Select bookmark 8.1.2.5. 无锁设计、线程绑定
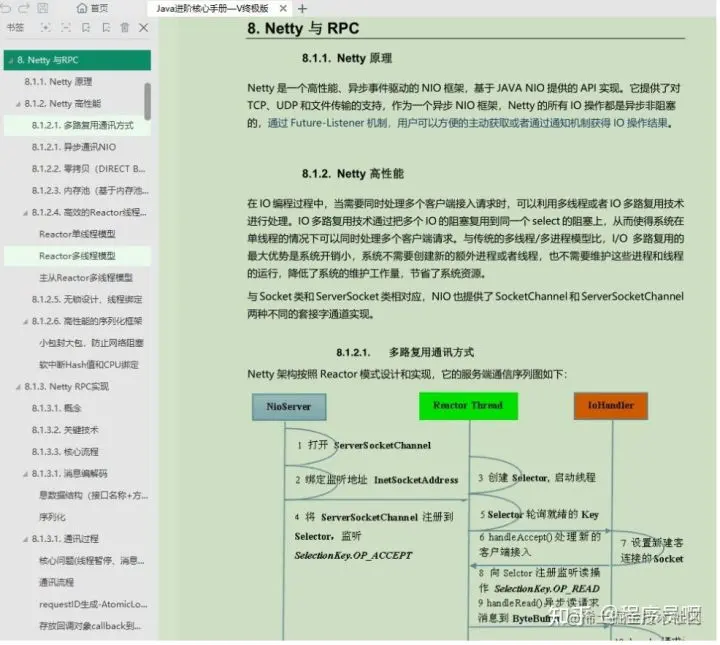 (x=87, y=299)
